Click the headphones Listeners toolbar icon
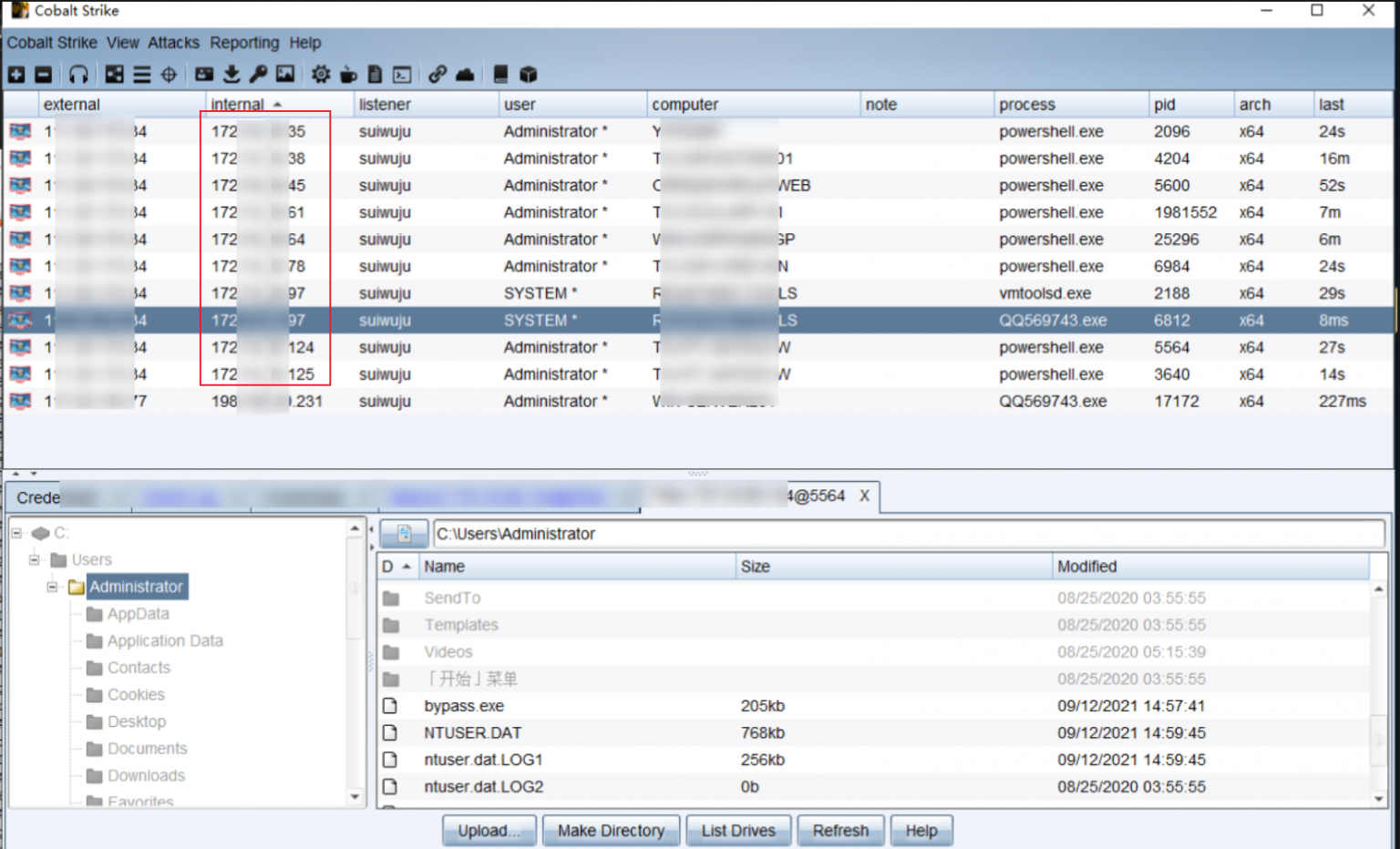 tap(79, 75)
